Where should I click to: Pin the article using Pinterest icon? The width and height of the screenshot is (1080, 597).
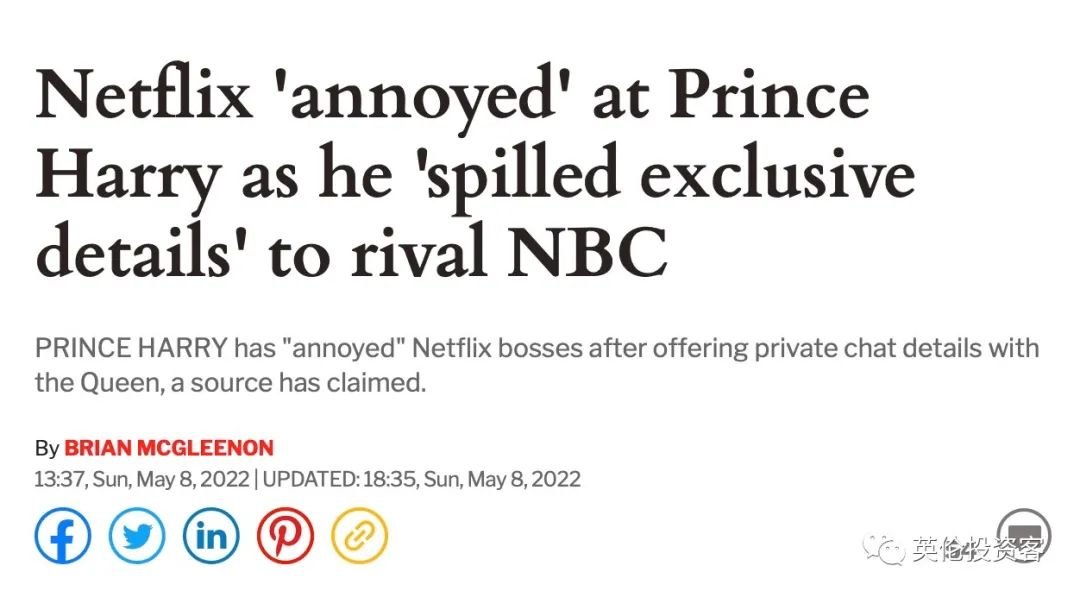pos(286,536)
